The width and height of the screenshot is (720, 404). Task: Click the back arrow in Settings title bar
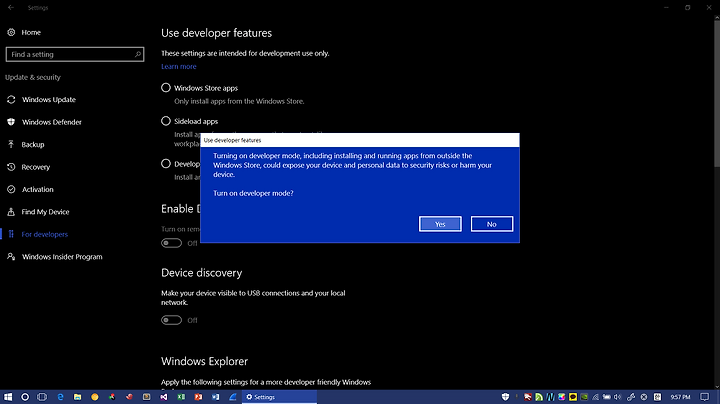[x=11, y=8]
